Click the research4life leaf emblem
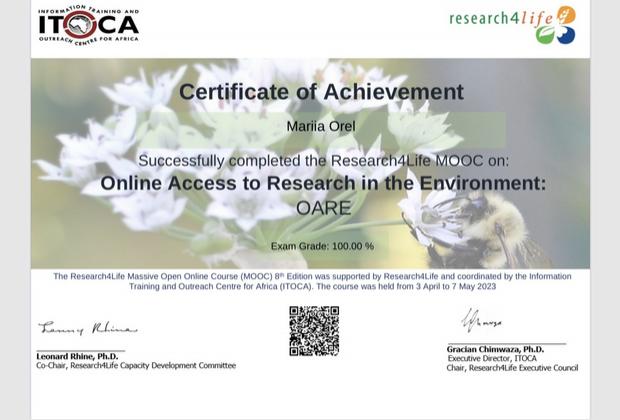This screenshot has width=620, height=420. [556, 26]
